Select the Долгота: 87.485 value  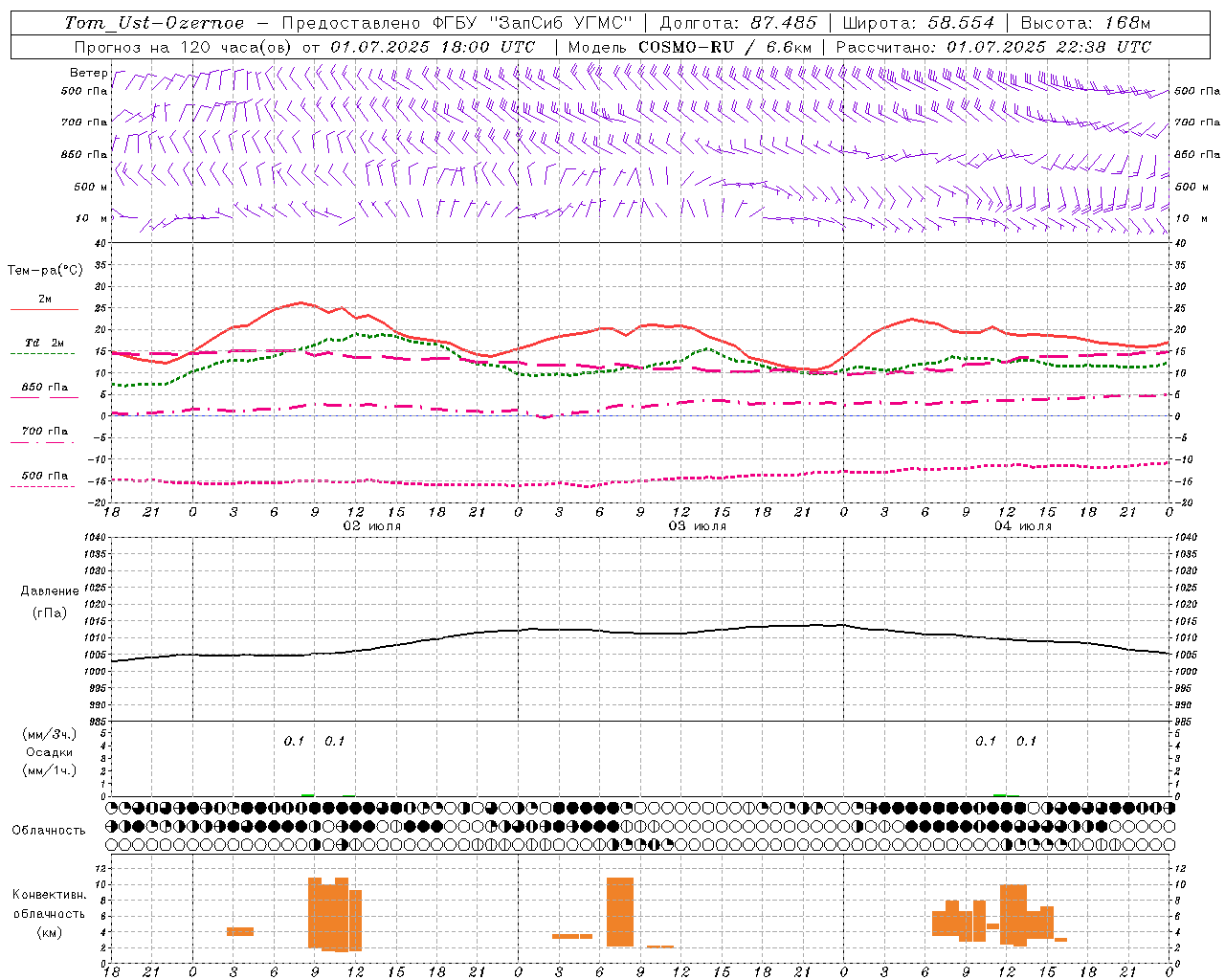(739, 23)
